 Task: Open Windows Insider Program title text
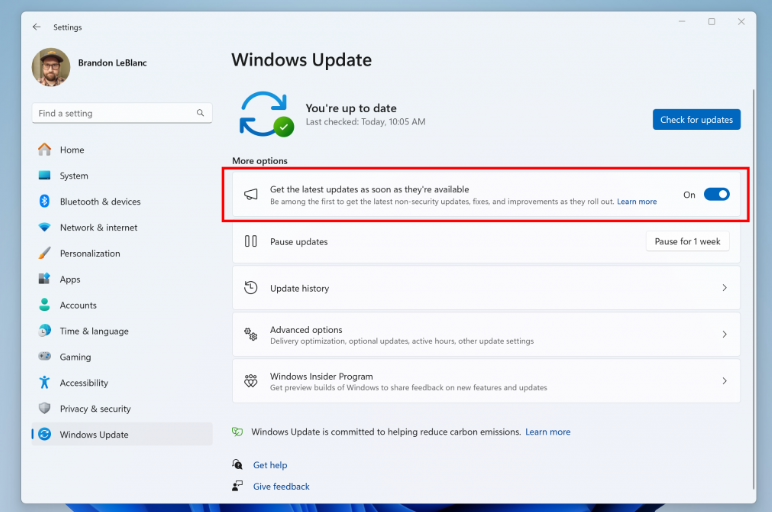pos(321,376)
